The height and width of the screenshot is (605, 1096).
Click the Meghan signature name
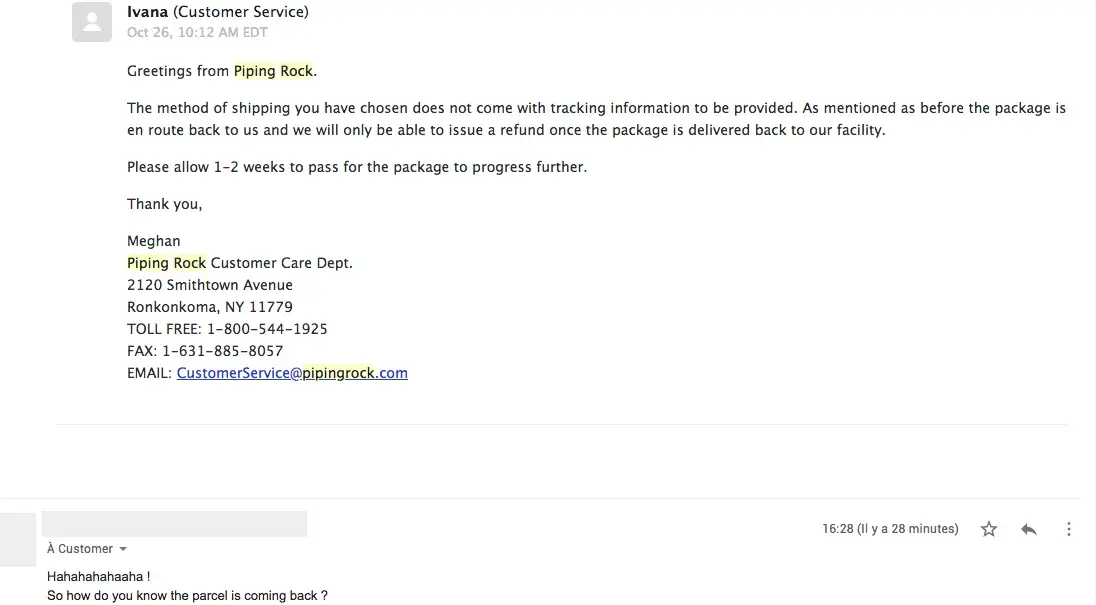pyautogui.click(x=154, y=241)
